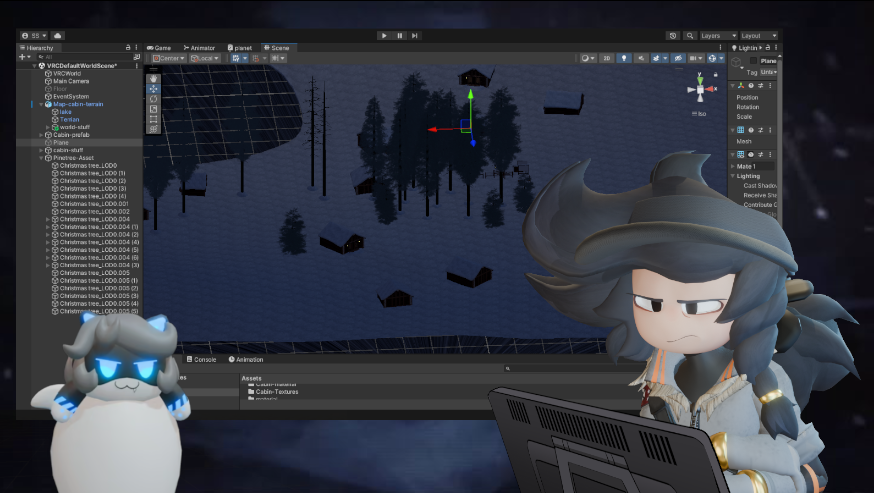The height and width of the screenshot is (493, 874).
Task: Select the Scene tab
Action: pos(277,48)
